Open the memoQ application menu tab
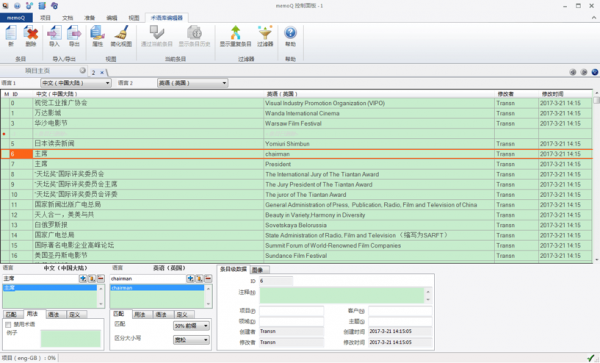Image resolution: width=600 pixels, height=363 pixels. point(16,18)
